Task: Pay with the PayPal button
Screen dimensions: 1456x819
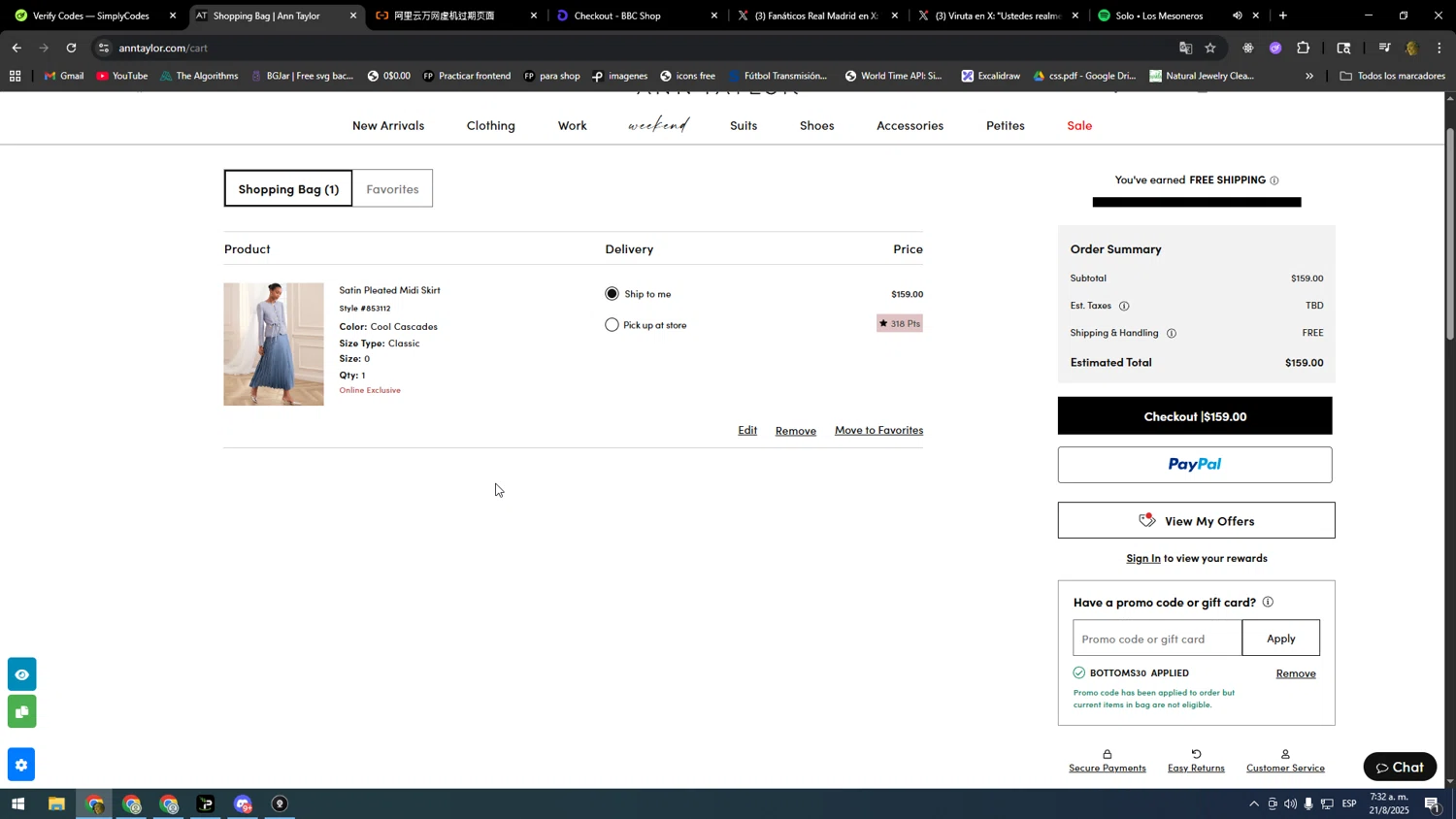Action: [x=1195, y=465]
